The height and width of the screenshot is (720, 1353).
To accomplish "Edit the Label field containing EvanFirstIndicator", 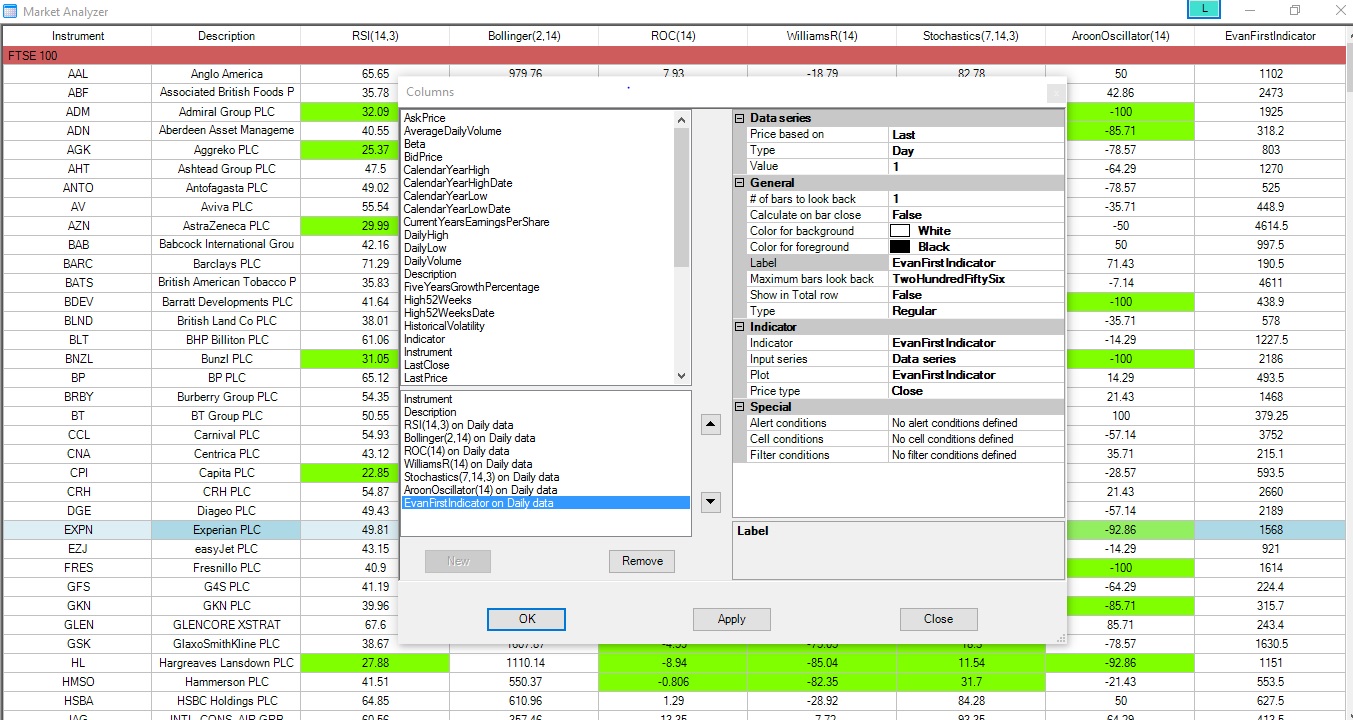I will (x=976, y=263).
